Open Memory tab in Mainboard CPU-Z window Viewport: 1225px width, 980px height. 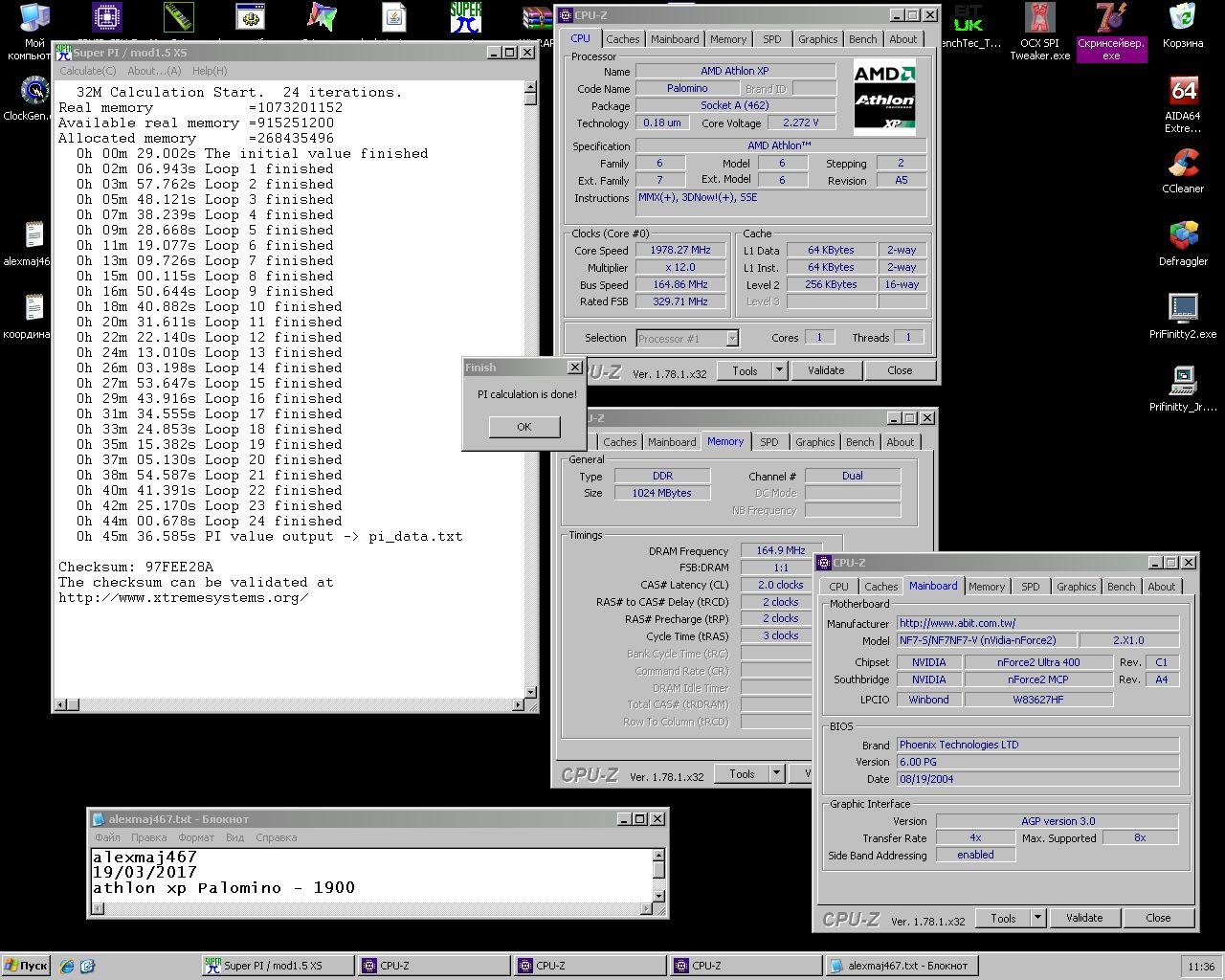pyautogui.click(x=986, y=587)
